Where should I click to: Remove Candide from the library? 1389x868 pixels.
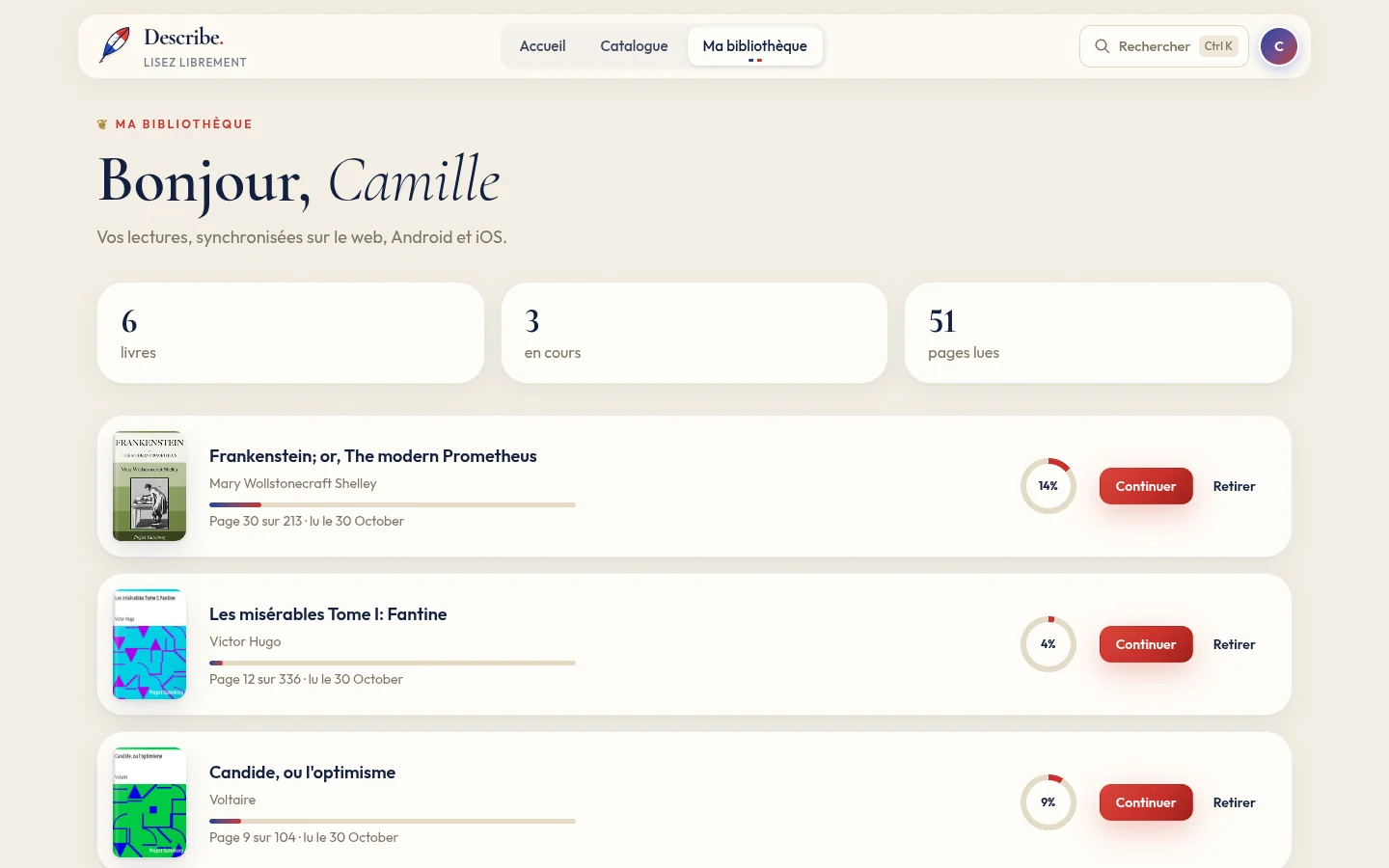click(x=1235, y=802)
